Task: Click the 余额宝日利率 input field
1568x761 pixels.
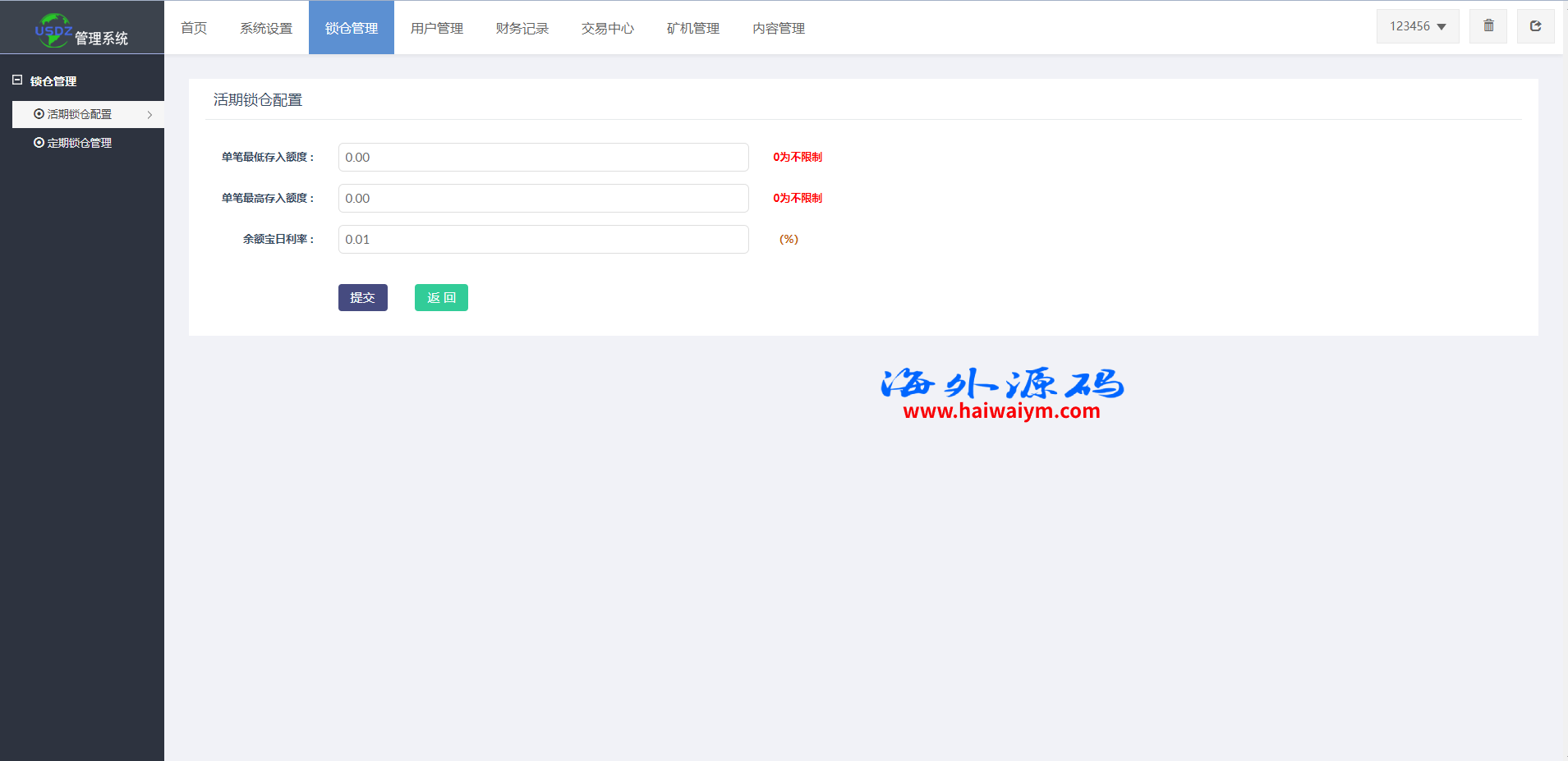Action: 543,239
